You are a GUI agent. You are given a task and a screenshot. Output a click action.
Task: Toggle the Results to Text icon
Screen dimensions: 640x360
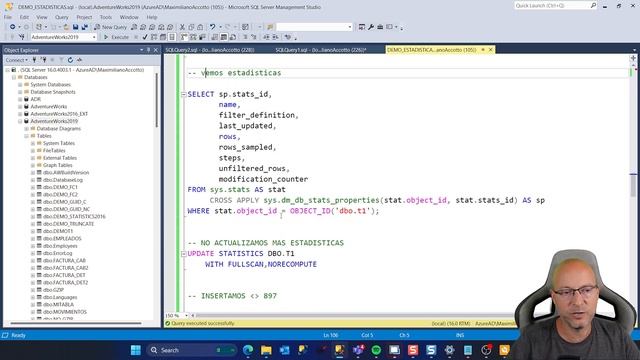tap(215, 37)
